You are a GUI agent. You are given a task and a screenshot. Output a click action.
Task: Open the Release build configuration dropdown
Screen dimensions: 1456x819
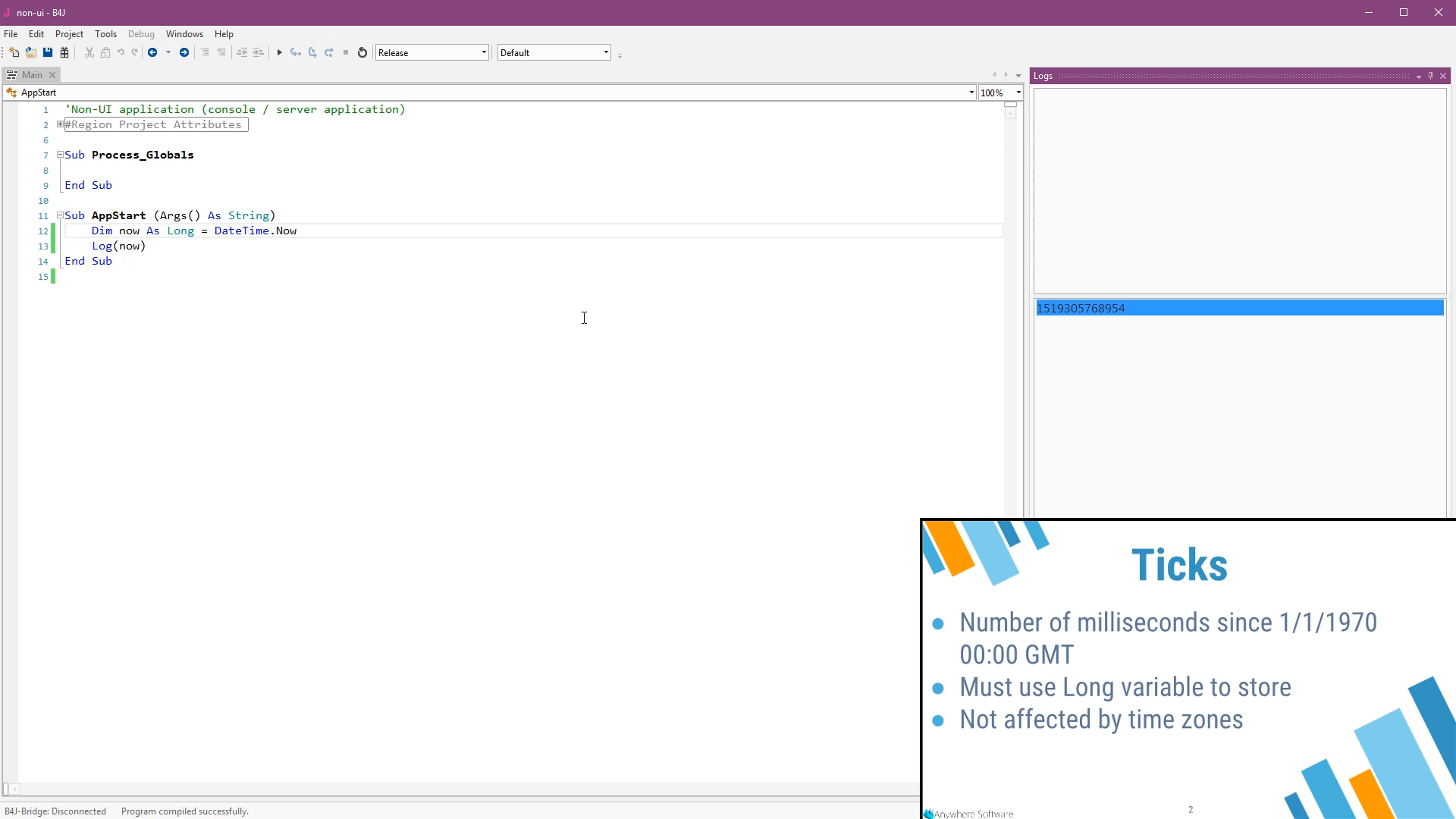[x=484, y=52]
